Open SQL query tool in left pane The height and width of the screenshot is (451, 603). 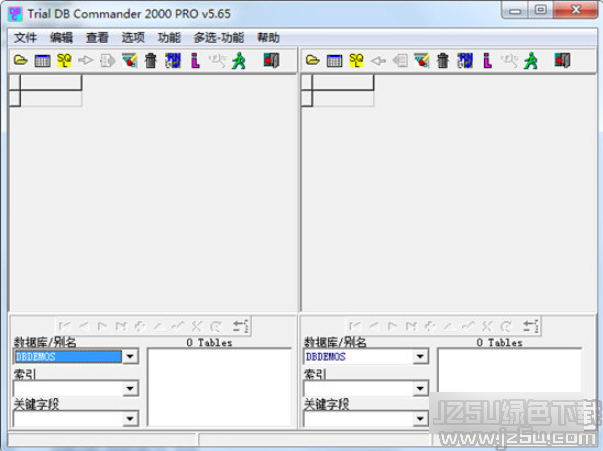(64, 61)
